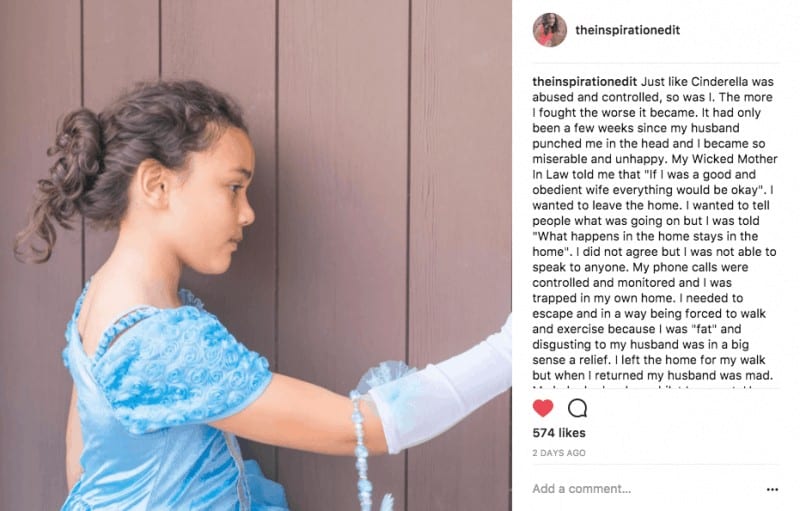Open post permalink via 2 DAYS AGO
Viewport: 800px width, 511px height.
pos(559,453)
